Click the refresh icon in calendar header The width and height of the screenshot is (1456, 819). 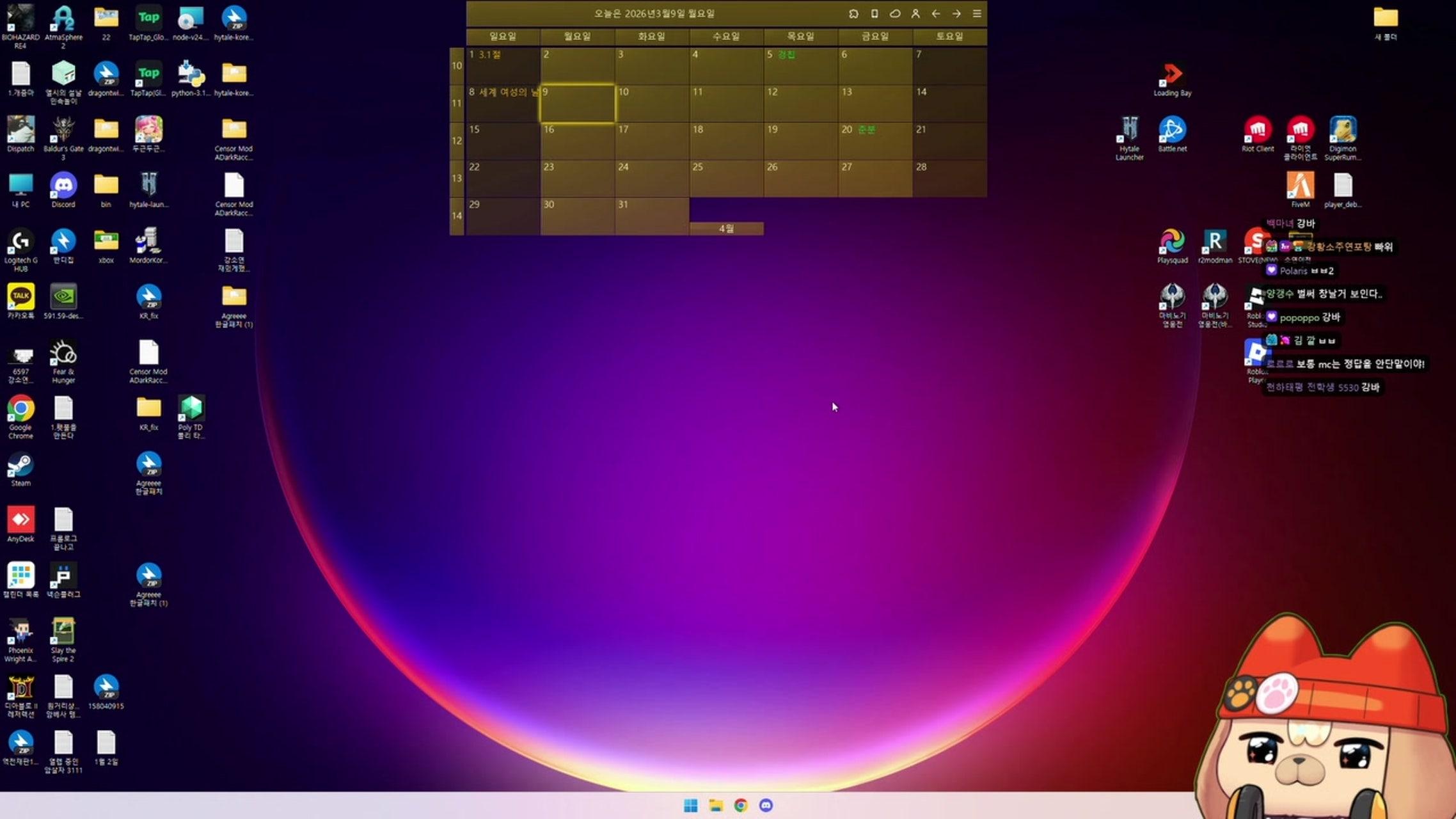coord(853,13)
